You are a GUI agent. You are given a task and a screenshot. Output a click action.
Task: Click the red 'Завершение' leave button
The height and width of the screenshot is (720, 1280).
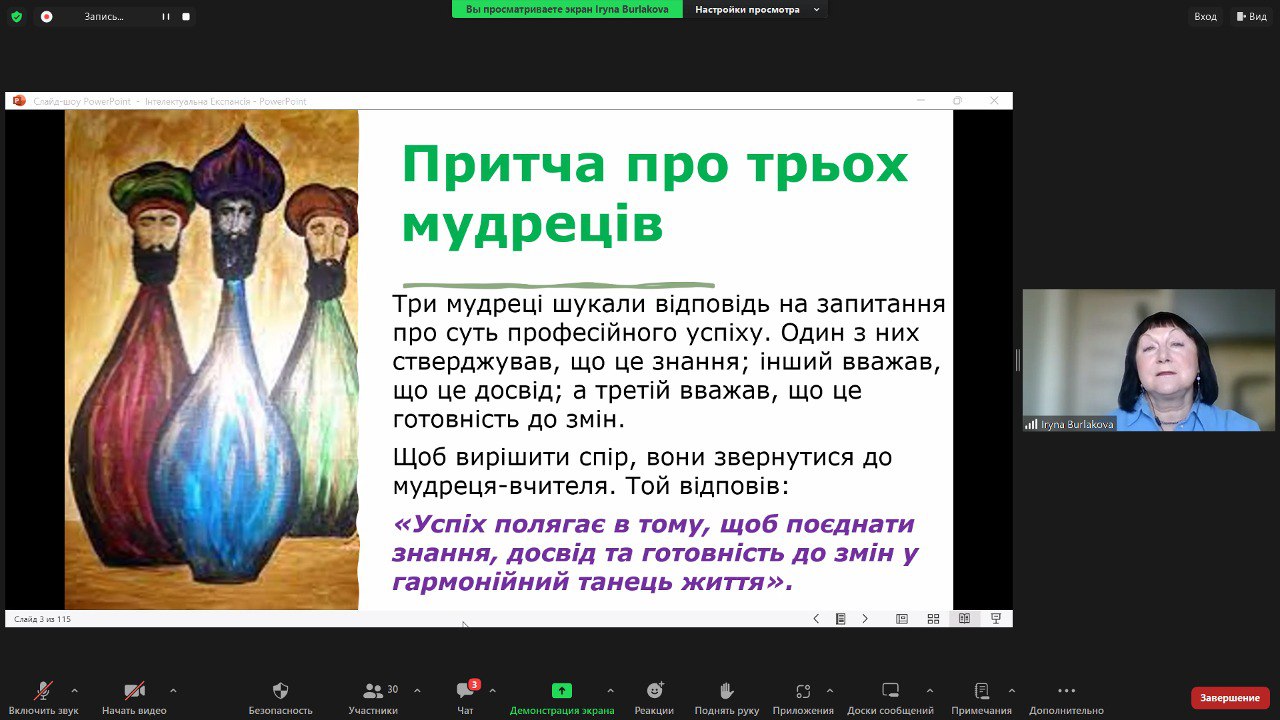(1230, 698)
